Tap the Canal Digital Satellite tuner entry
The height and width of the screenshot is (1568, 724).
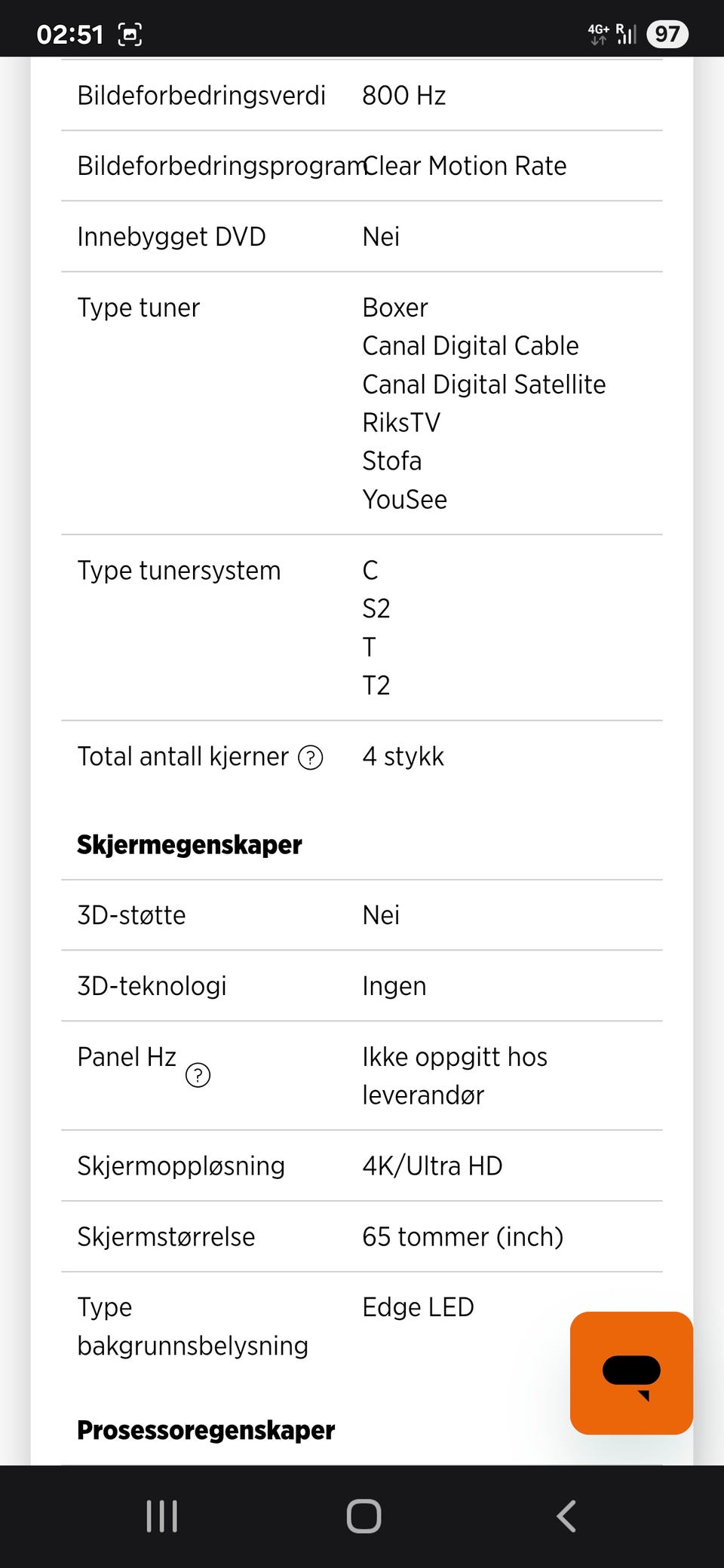(x=483, y=384)
